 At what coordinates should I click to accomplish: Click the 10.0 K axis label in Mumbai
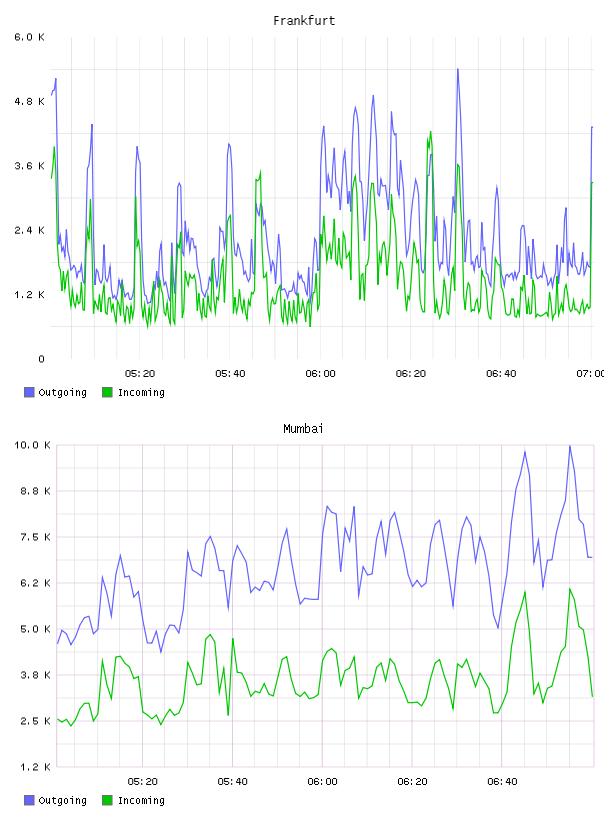click(32, 445)
